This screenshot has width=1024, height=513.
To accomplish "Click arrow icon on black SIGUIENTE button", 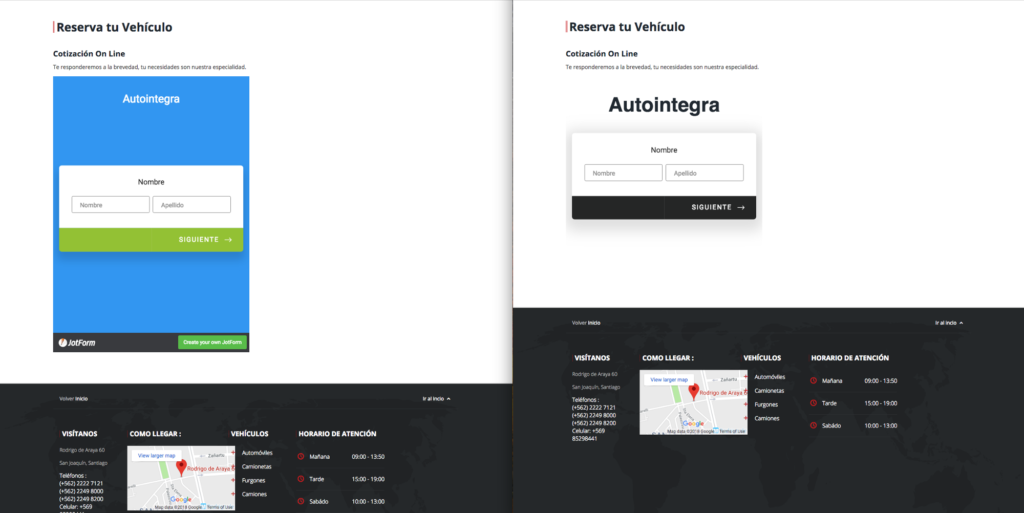I will click(x=741, y=208).
